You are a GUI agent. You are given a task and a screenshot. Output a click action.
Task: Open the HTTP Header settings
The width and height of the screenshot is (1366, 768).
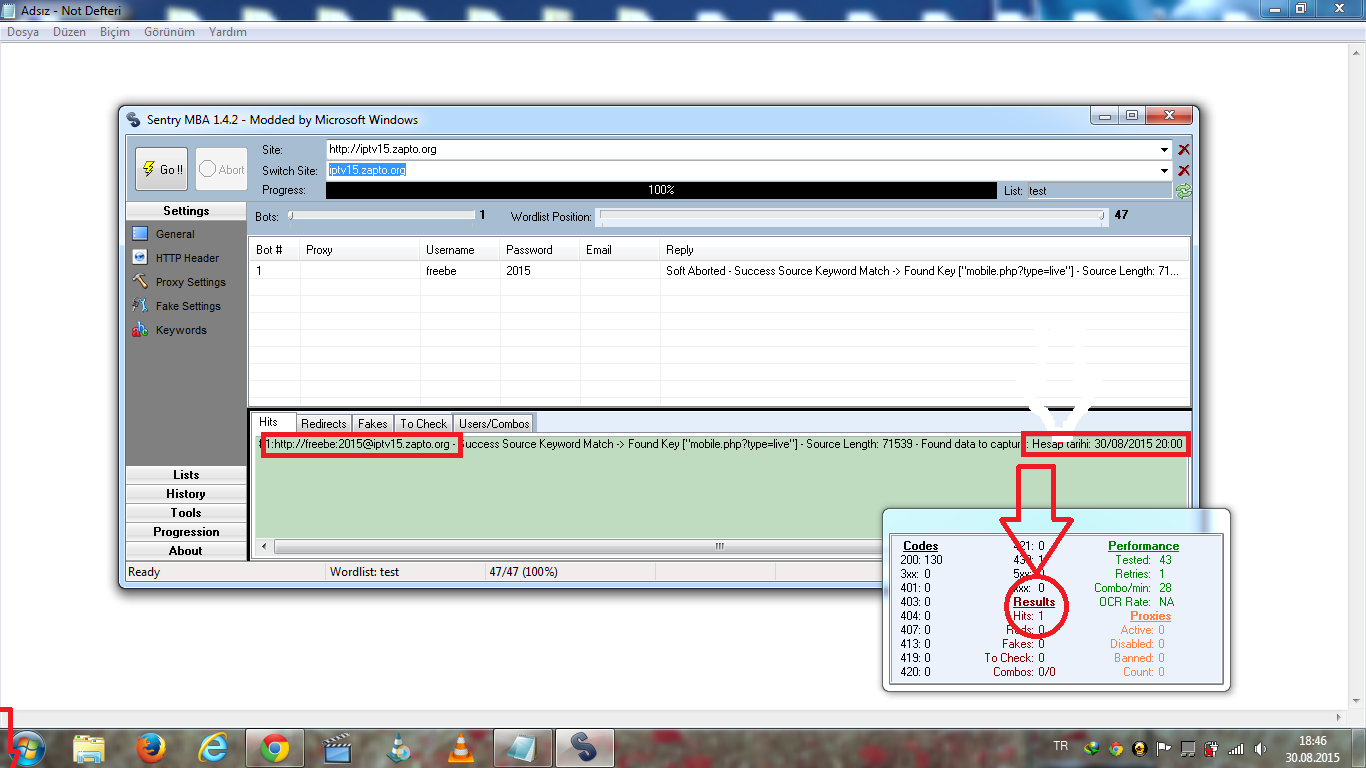tap(187, 258)
